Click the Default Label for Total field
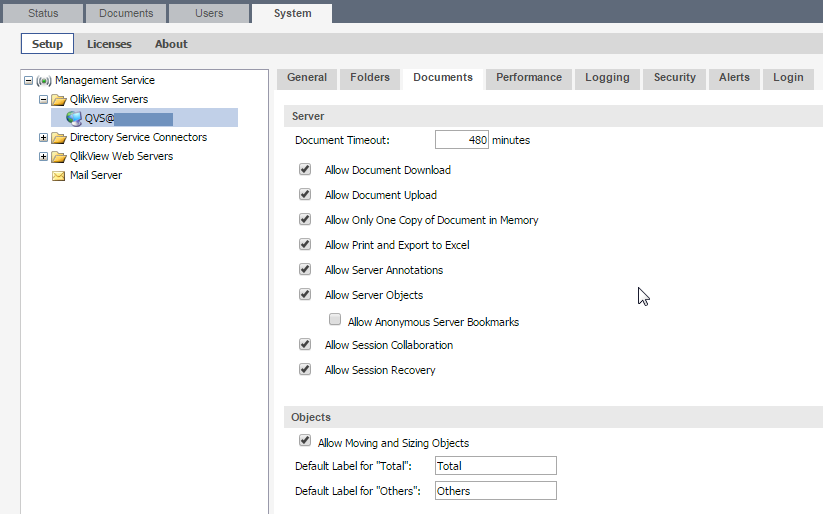This screenshot has height=514, width=823. coord(496,466)
